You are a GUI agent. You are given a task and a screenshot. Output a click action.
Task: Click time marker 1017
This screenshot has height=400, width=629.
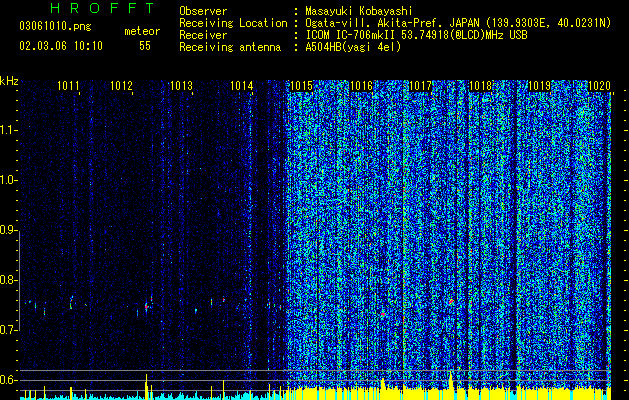click(x=420, y=85)
